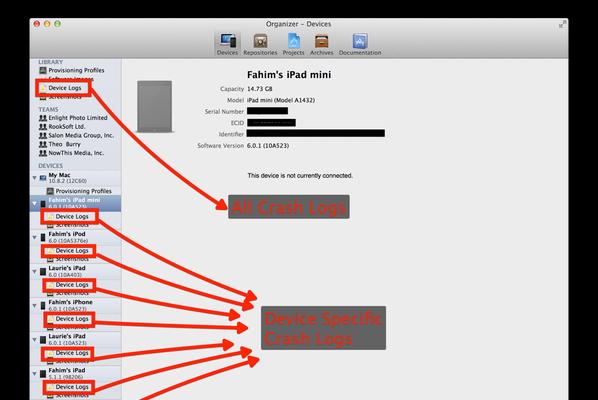Screen dimensions: 598x400
Task: Open Device Logs under Fahim's iPod
Action: (x=68, y=251)
